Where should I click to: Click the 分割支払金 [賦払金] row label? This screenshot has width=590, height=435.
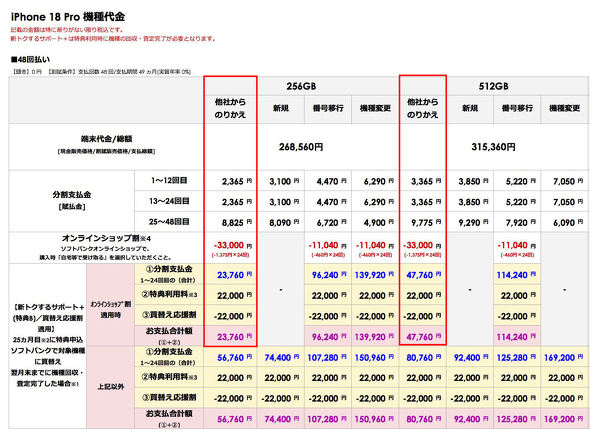click(x=71, y=200)
